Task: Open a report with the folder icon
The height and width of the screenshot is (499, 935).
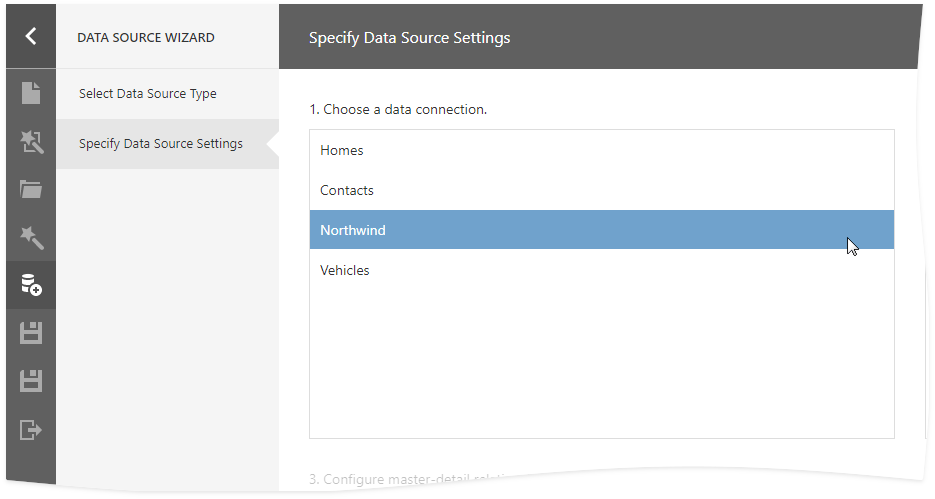Action: click(31, 189)
